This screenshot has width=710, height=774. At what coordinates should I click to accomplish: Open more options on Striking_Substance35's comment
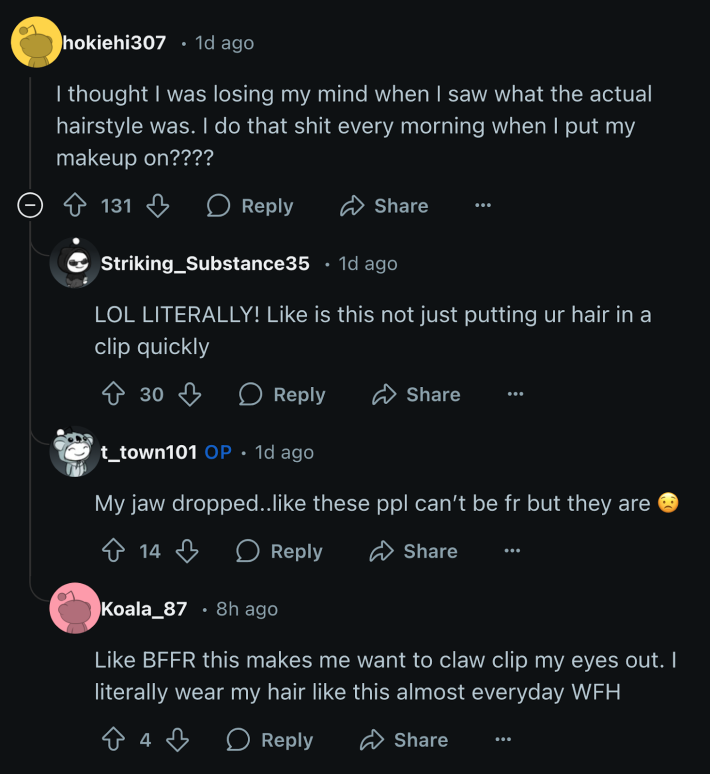point(515,395)
